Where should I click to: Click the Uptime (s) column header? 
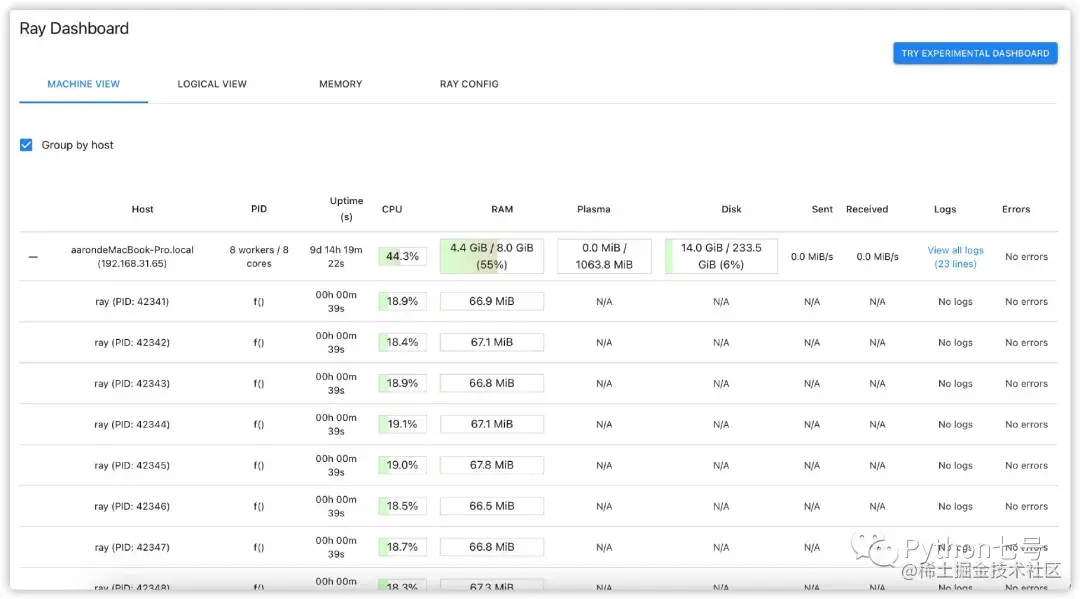coord(346,209)
